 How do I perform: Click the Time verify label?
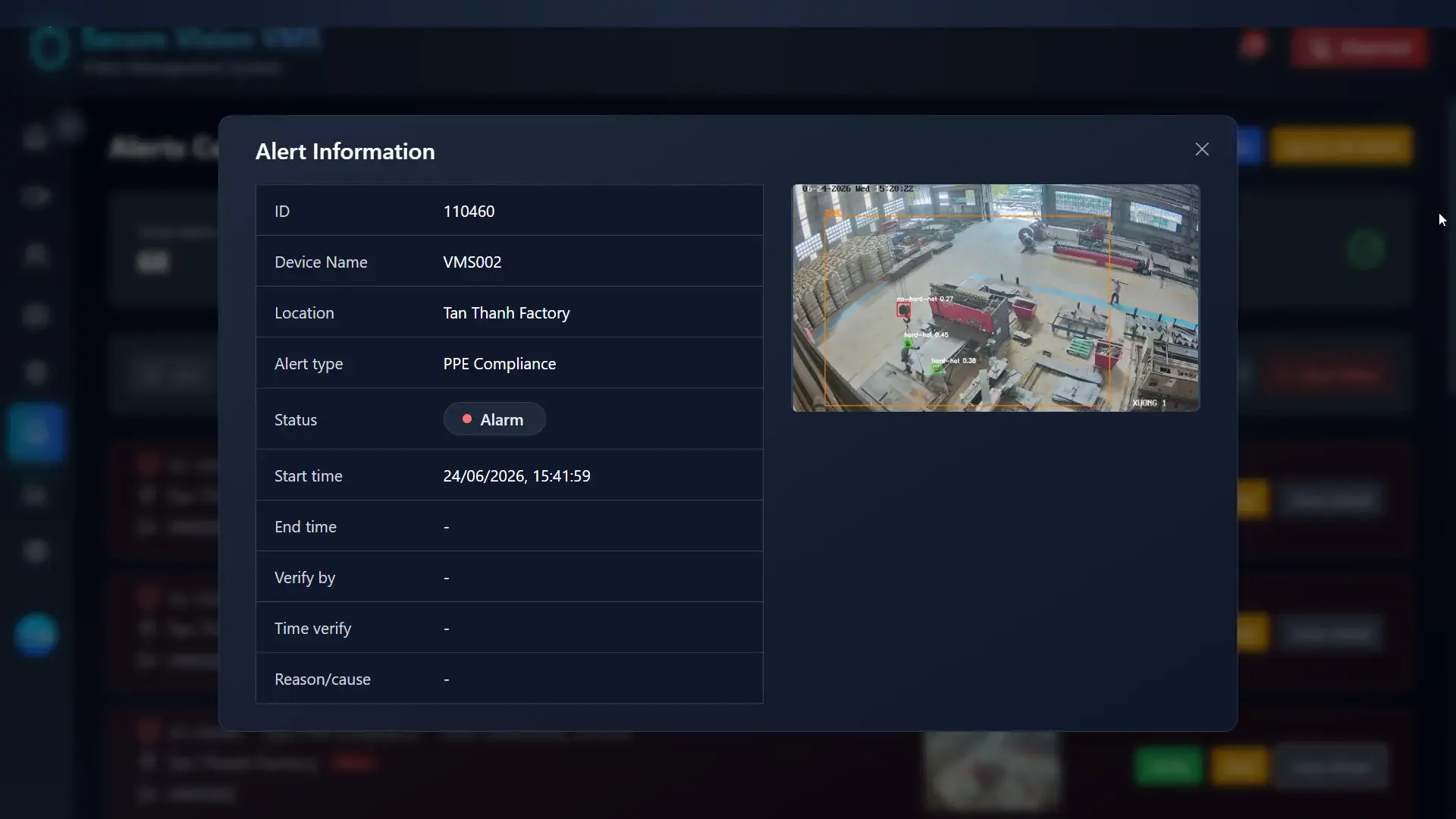[x=313, y=629]
